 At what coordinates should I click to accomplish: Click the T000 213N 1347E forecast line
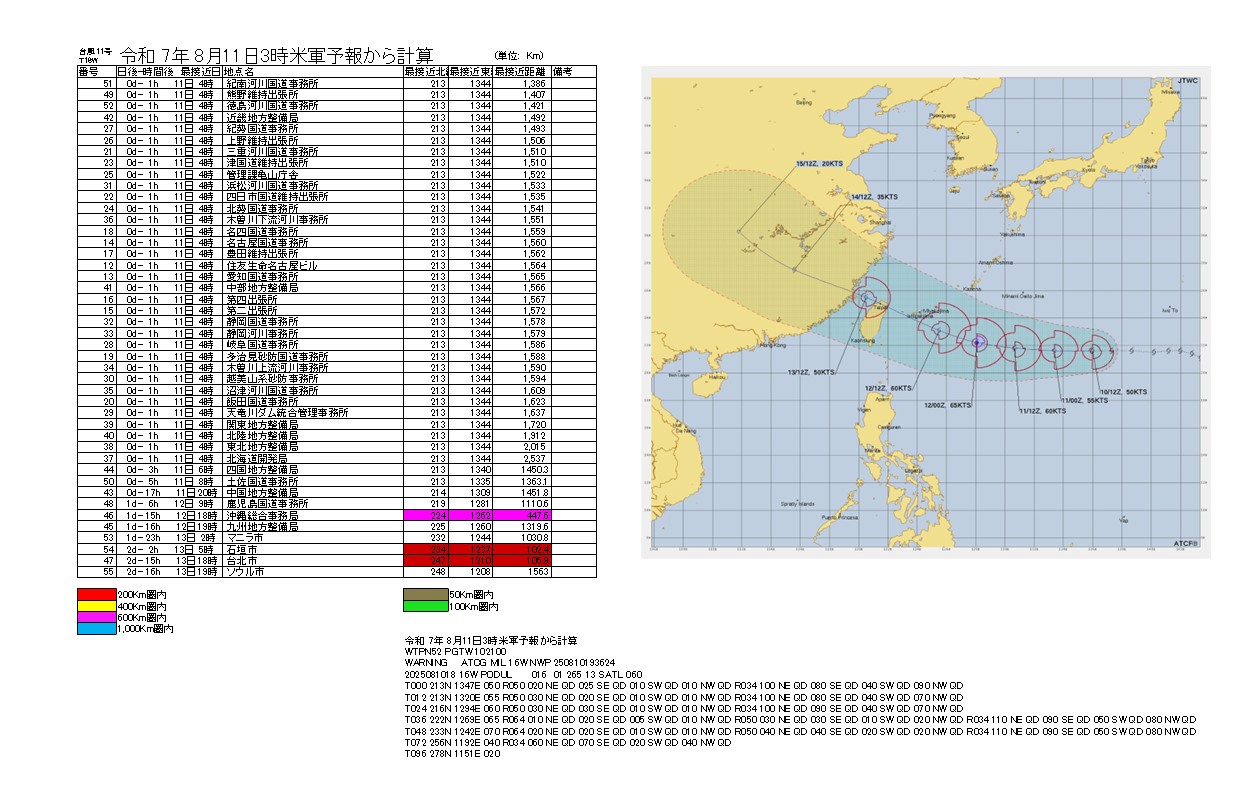pos(683,685)
